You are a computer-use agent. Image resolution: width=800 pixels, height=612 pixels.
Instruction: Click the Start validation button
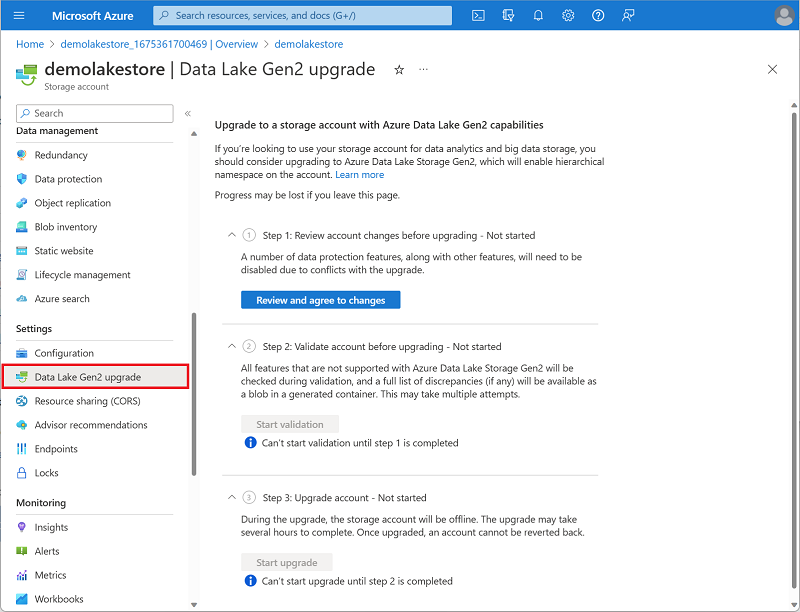(x=290, y=424)
